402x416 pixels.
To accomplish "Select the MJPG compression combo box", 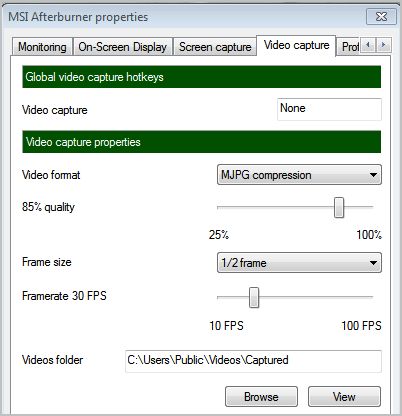I will [x=299, y=175].
